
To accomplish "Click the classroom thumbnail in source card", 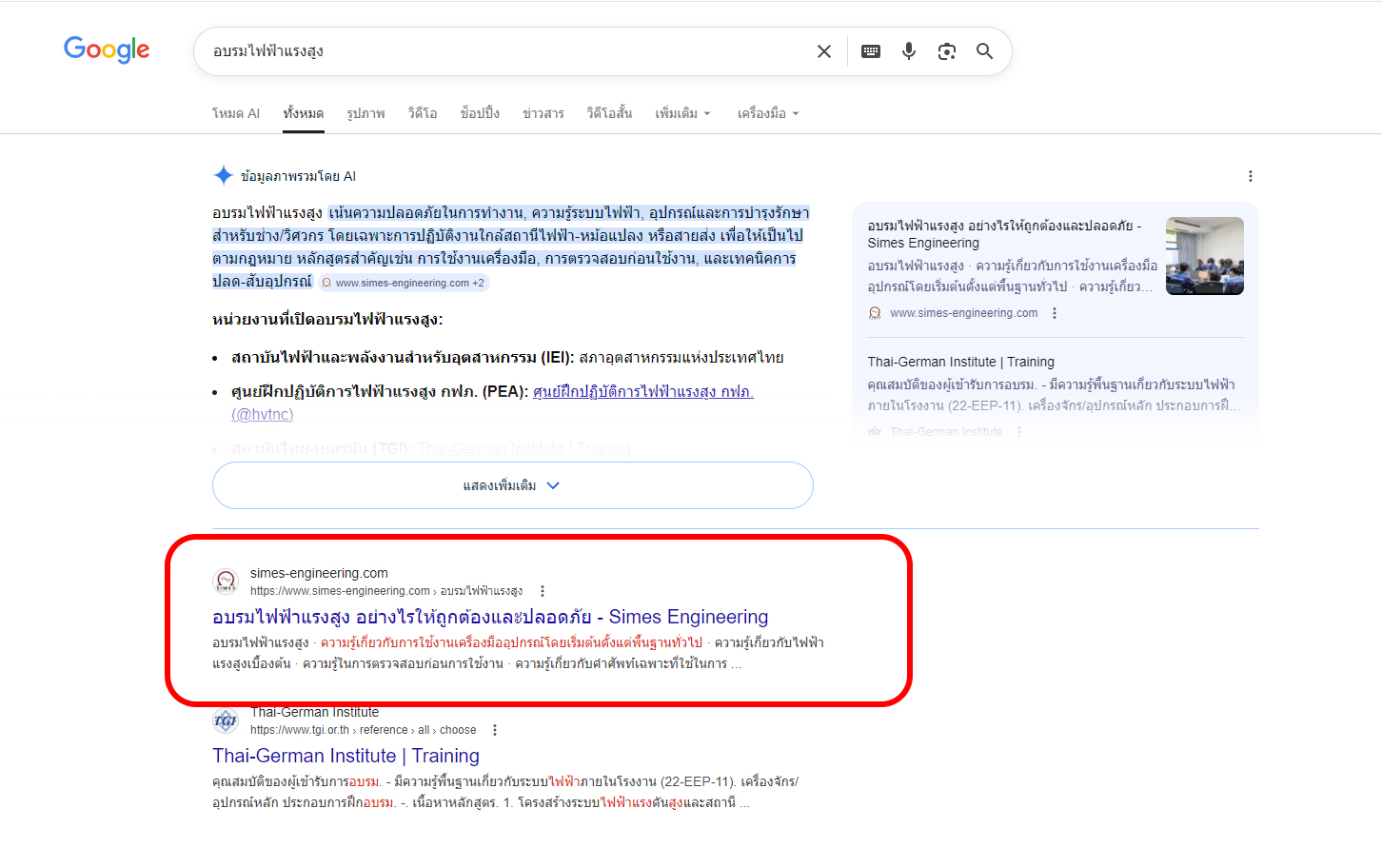I will [x=1204, y=256].
